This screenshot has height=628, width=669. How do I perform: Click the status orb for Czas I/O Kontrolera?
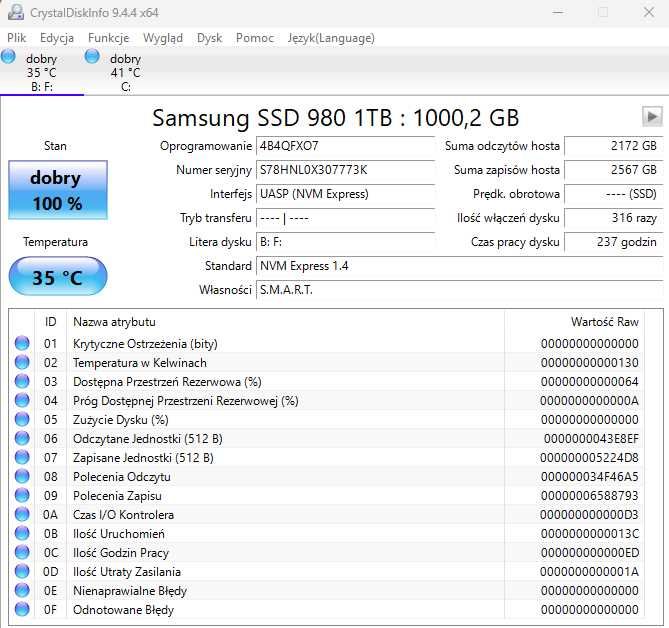coord(22,514)
